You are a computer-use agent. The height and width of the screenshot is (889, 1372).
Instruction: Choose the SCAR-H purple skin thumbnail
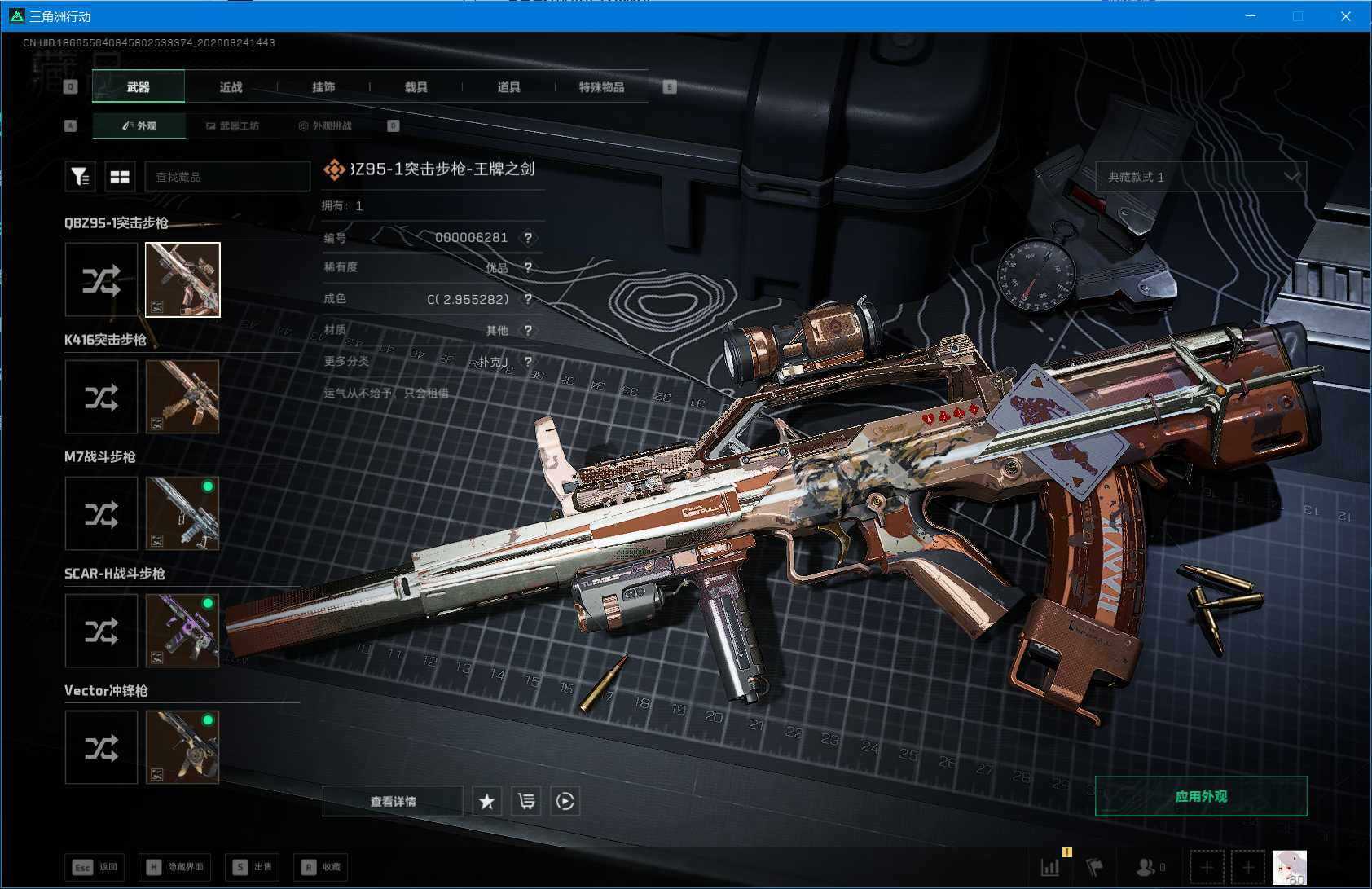182,631
